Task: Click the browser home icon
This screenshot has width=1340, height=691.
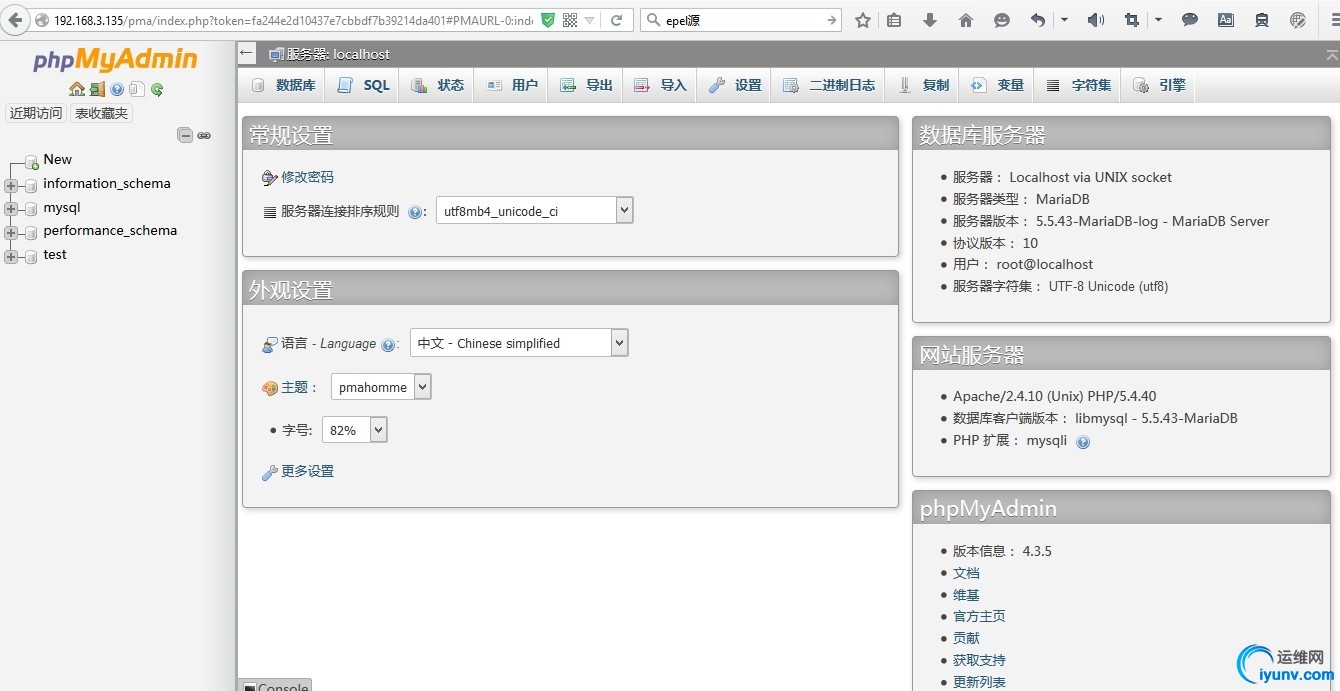Action: pyautogui.click(x=966, y=20)
